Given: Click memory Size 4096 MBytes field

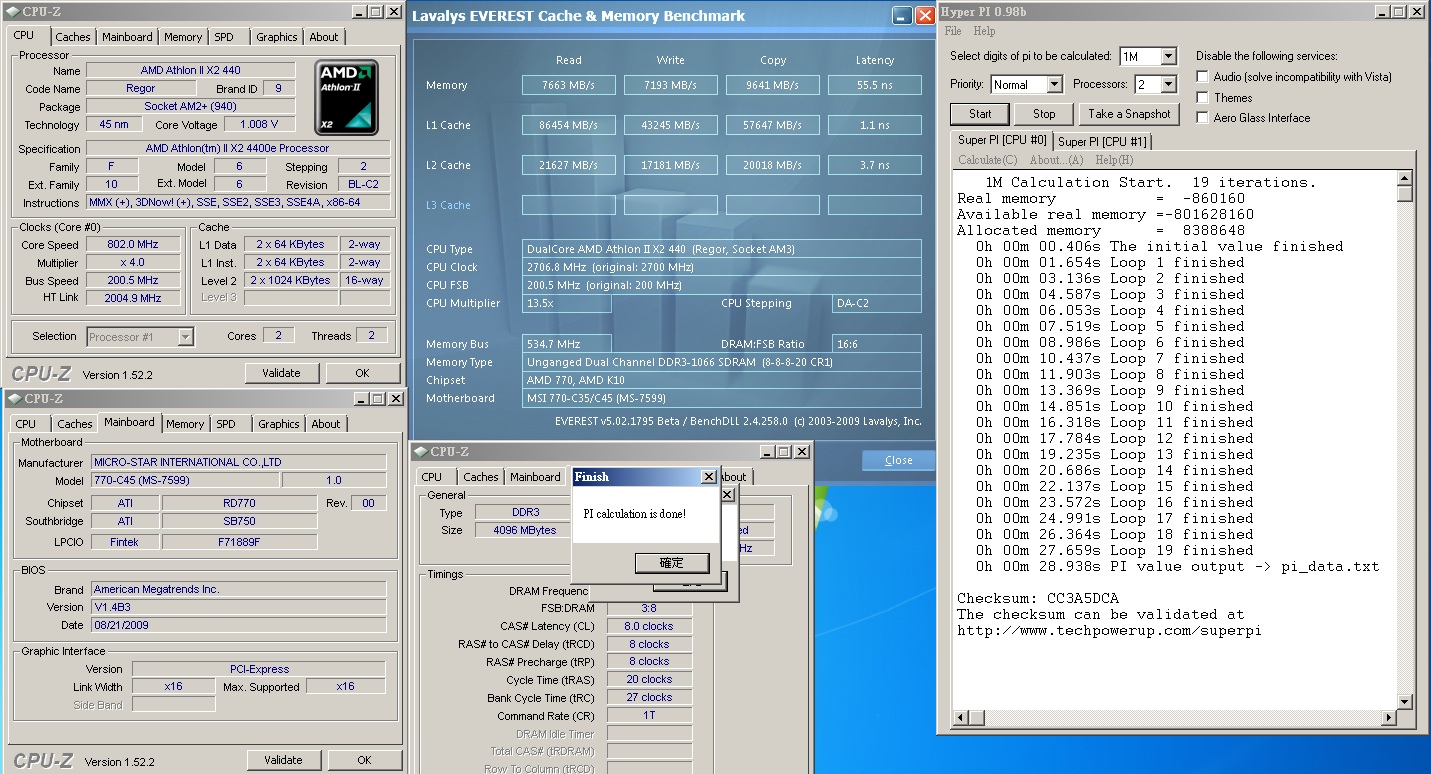Looking at the screenshot, I should [525, 530].
